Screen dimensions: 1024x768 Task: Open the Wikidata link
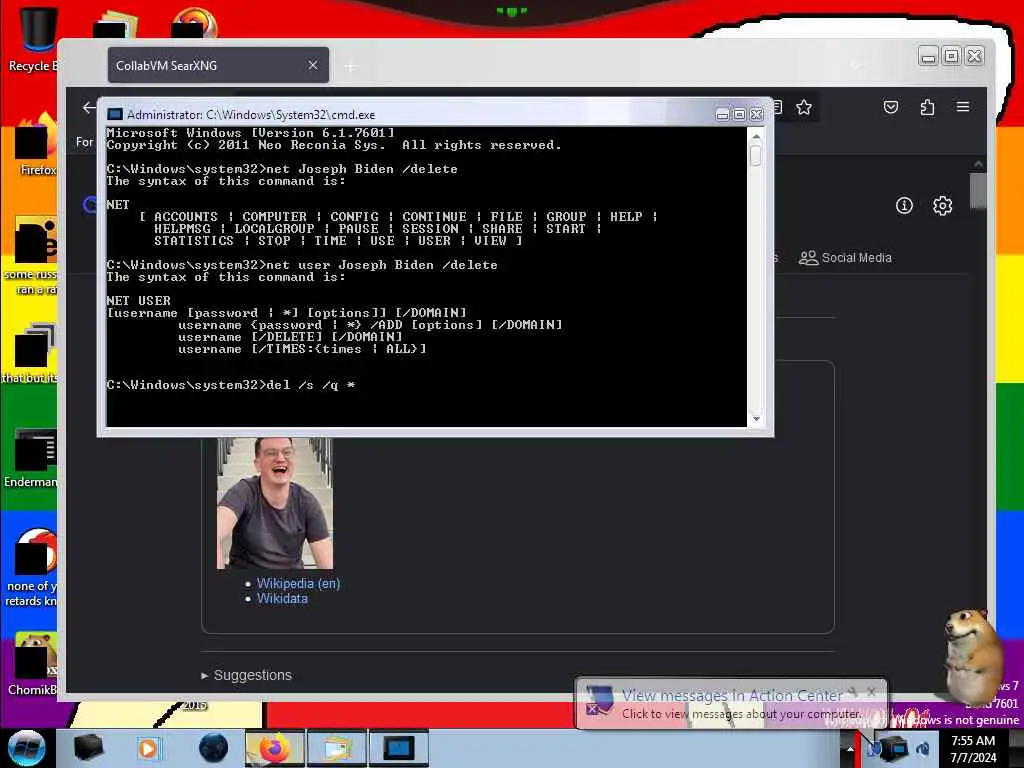(x=282, y=598)
